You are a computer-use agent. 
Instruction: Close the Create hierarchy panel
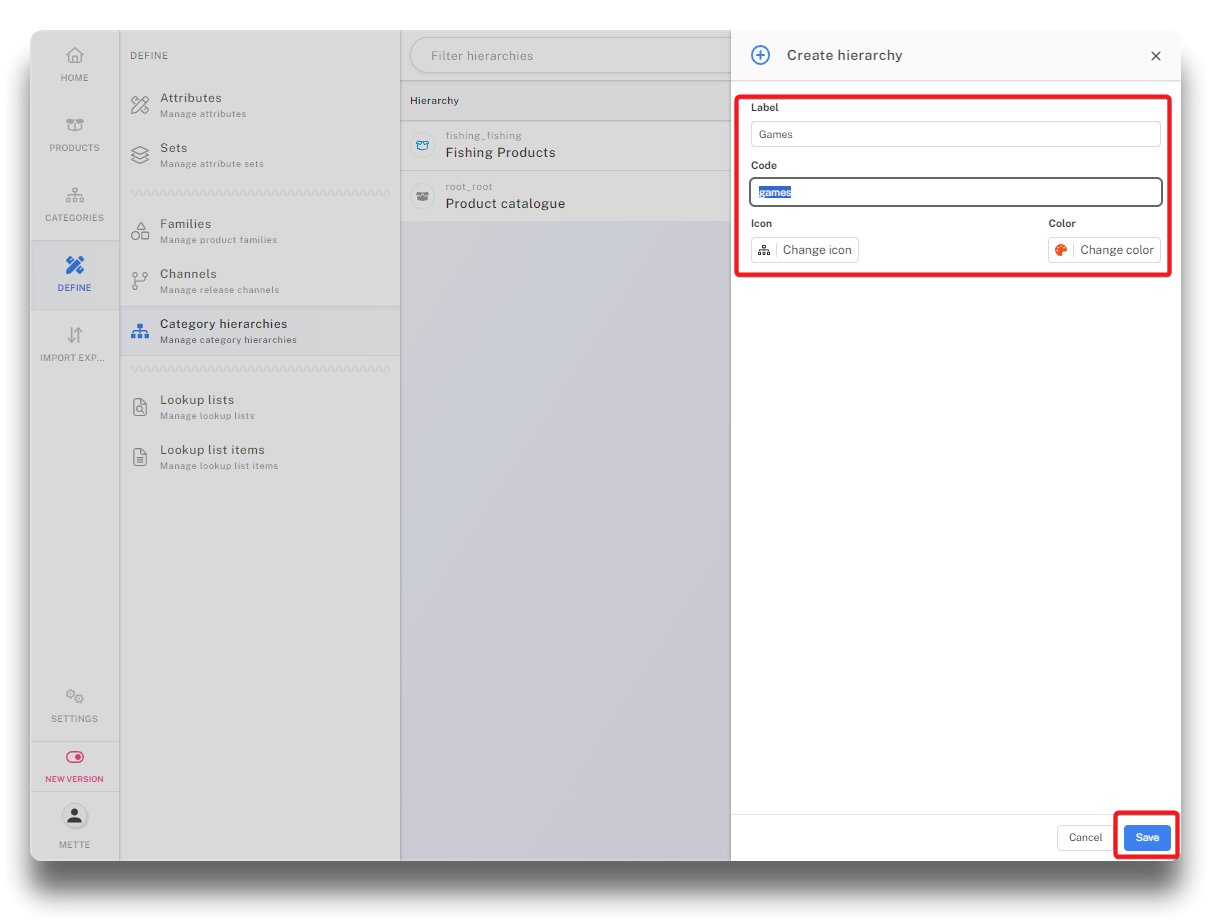1156,56
